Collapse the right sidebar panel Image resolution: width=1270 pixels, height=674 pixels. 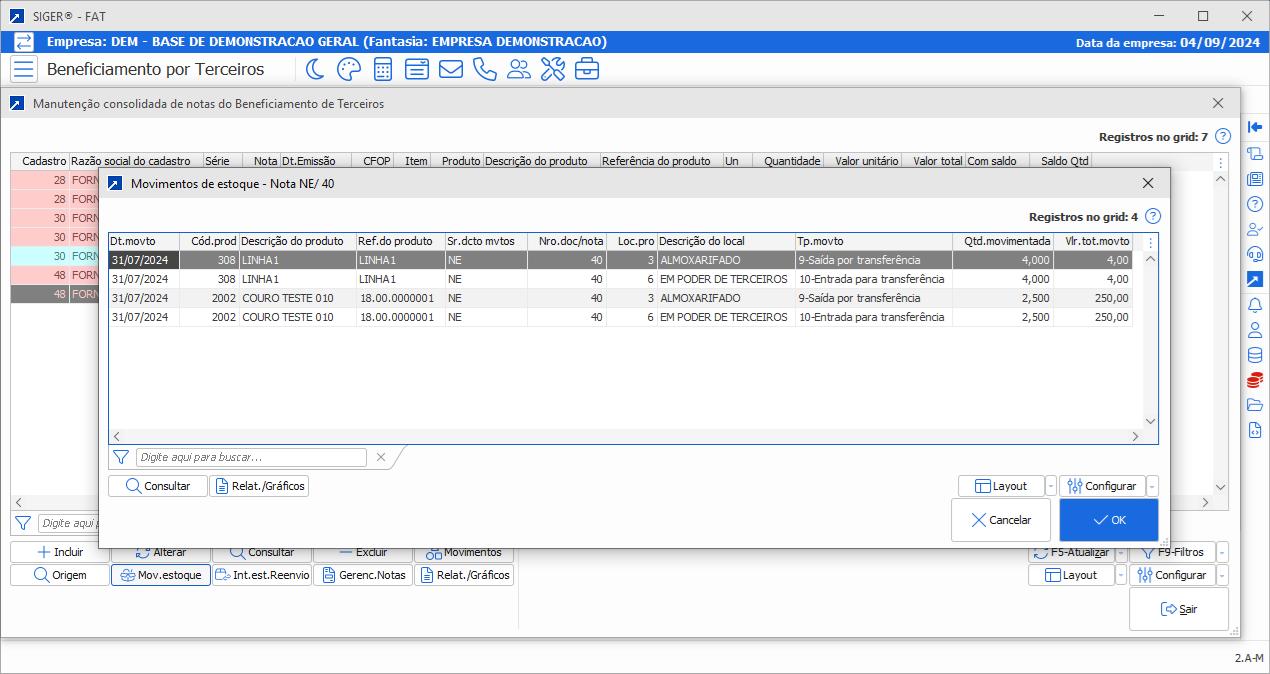pos(1255,127)
